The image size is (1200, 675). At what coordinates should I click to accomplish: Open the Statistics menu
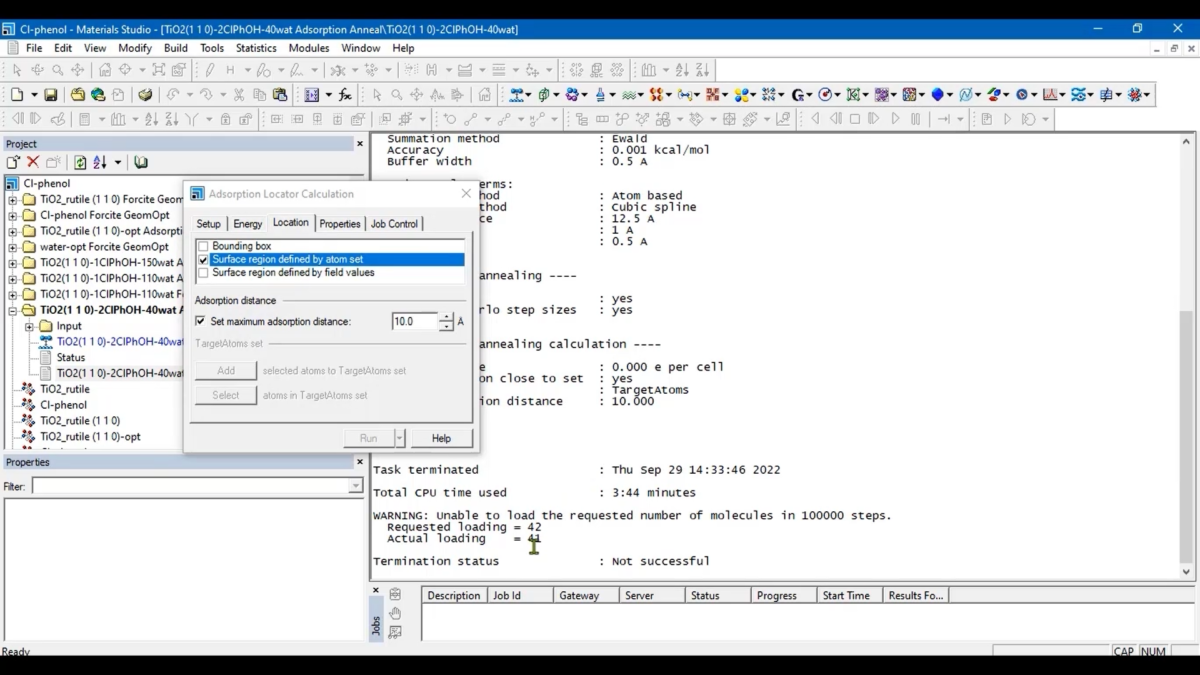(256, 48)
